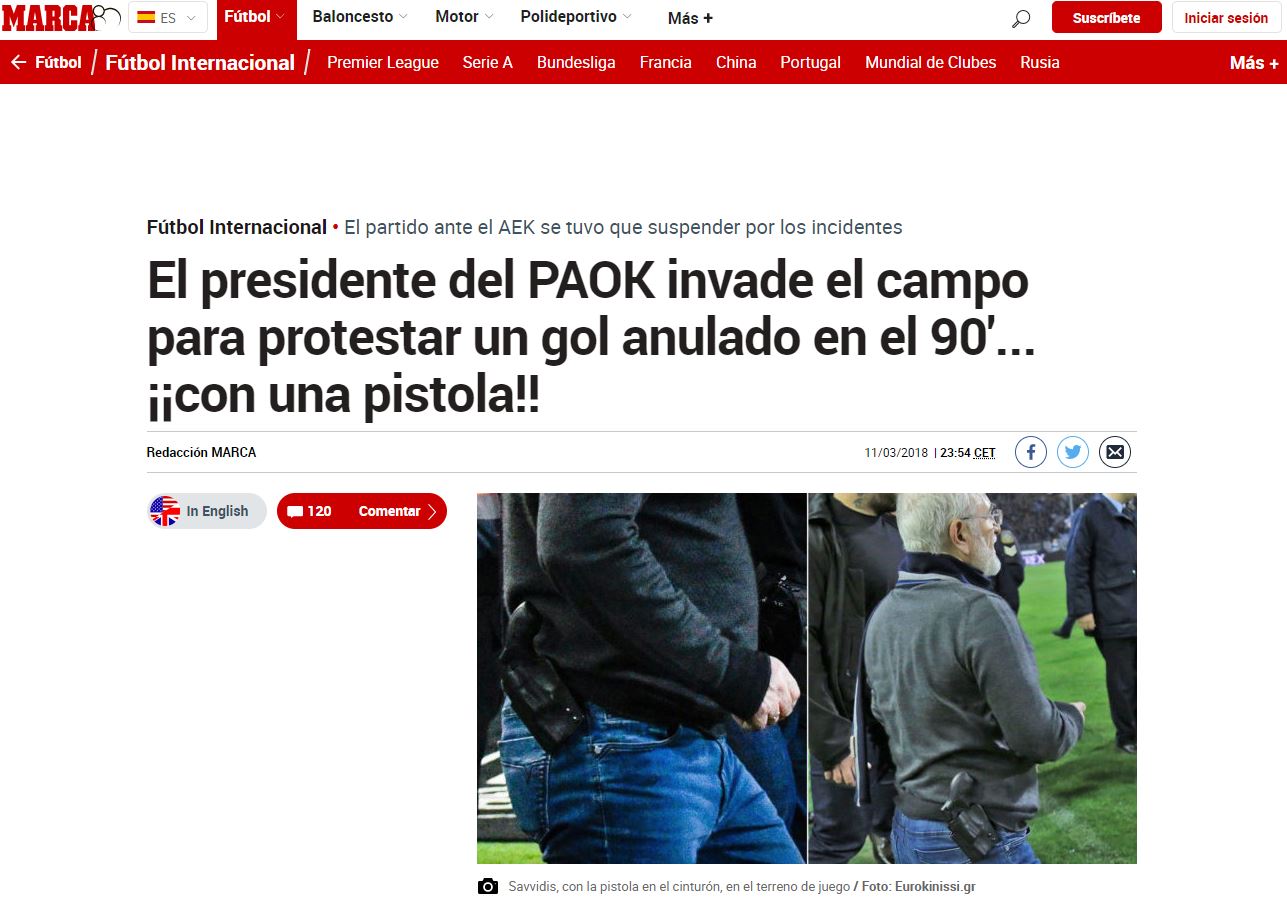Click the PAOK president article photo
The height and width of the screenshot is (902, 1287).
(x=806, y=678)
